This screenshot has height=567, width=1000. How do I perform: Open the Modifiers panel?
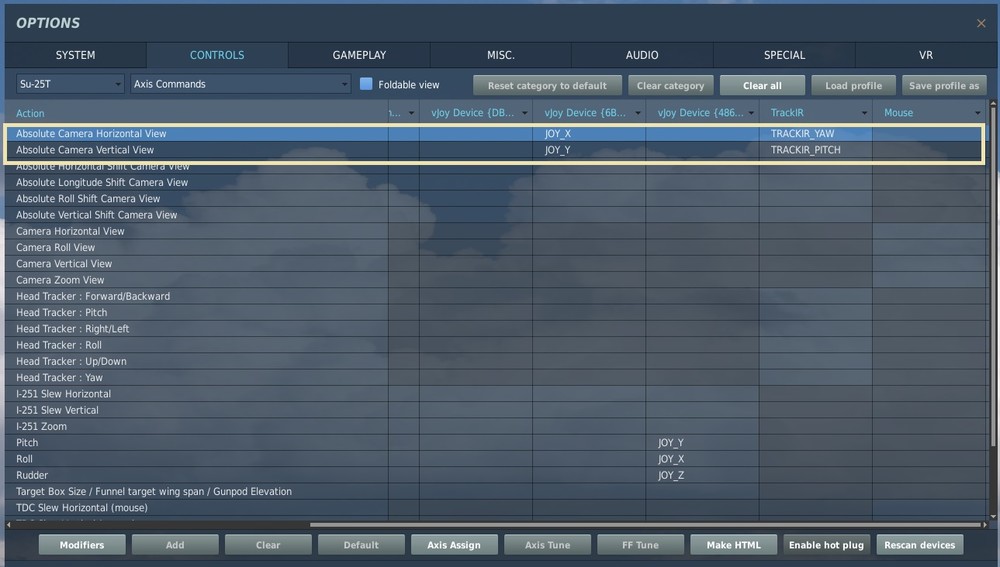[82, 545]
